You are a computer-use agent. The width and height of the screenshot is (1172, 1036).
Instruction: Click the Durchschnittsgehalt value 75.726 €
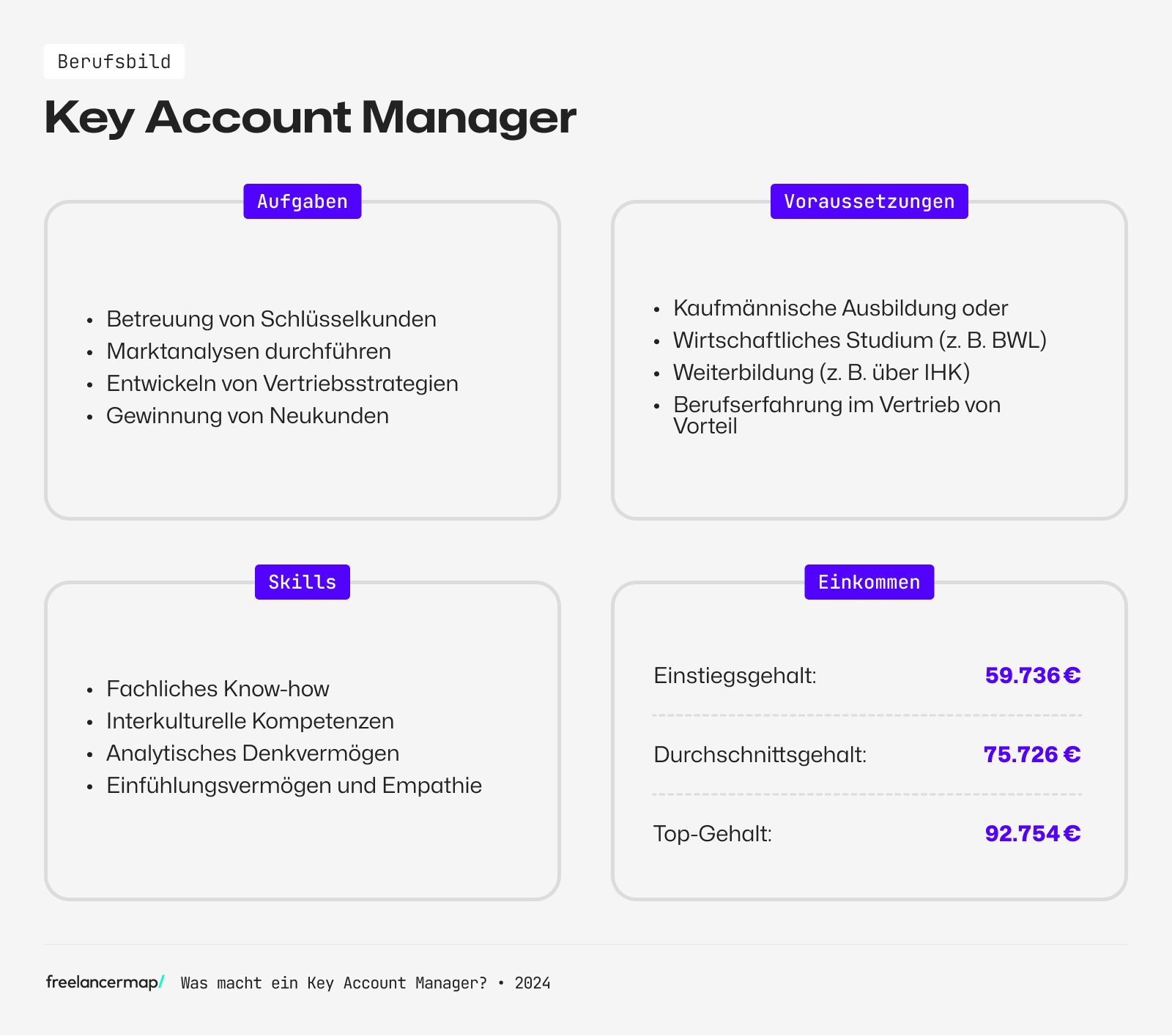(x=1031, y=754)
